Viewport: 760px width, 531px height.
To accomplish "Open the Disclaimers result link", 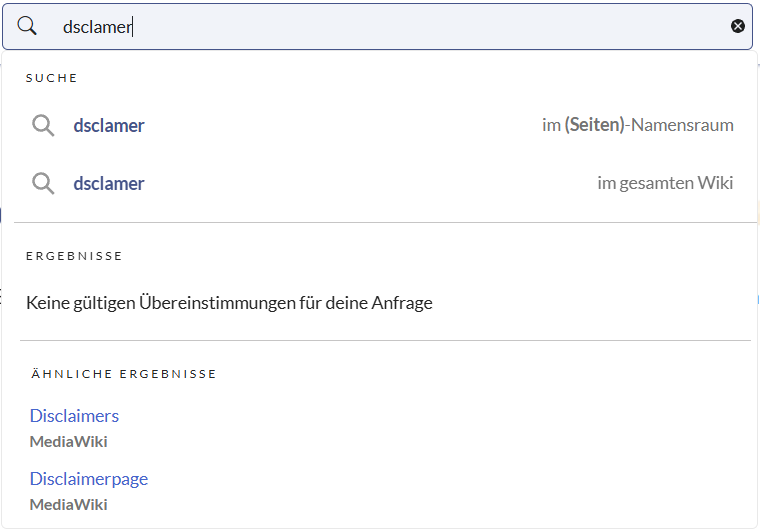I will (74, 416).
